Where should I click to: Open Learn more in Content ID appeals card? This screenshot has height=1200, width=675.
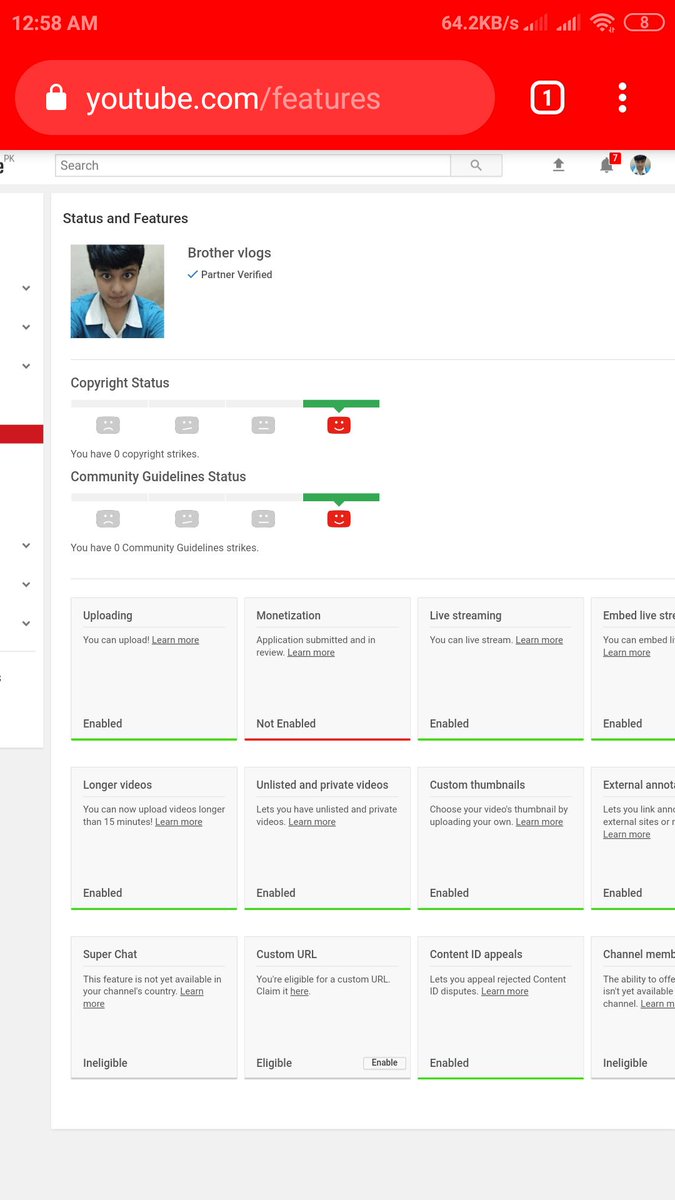coord(505,992)
